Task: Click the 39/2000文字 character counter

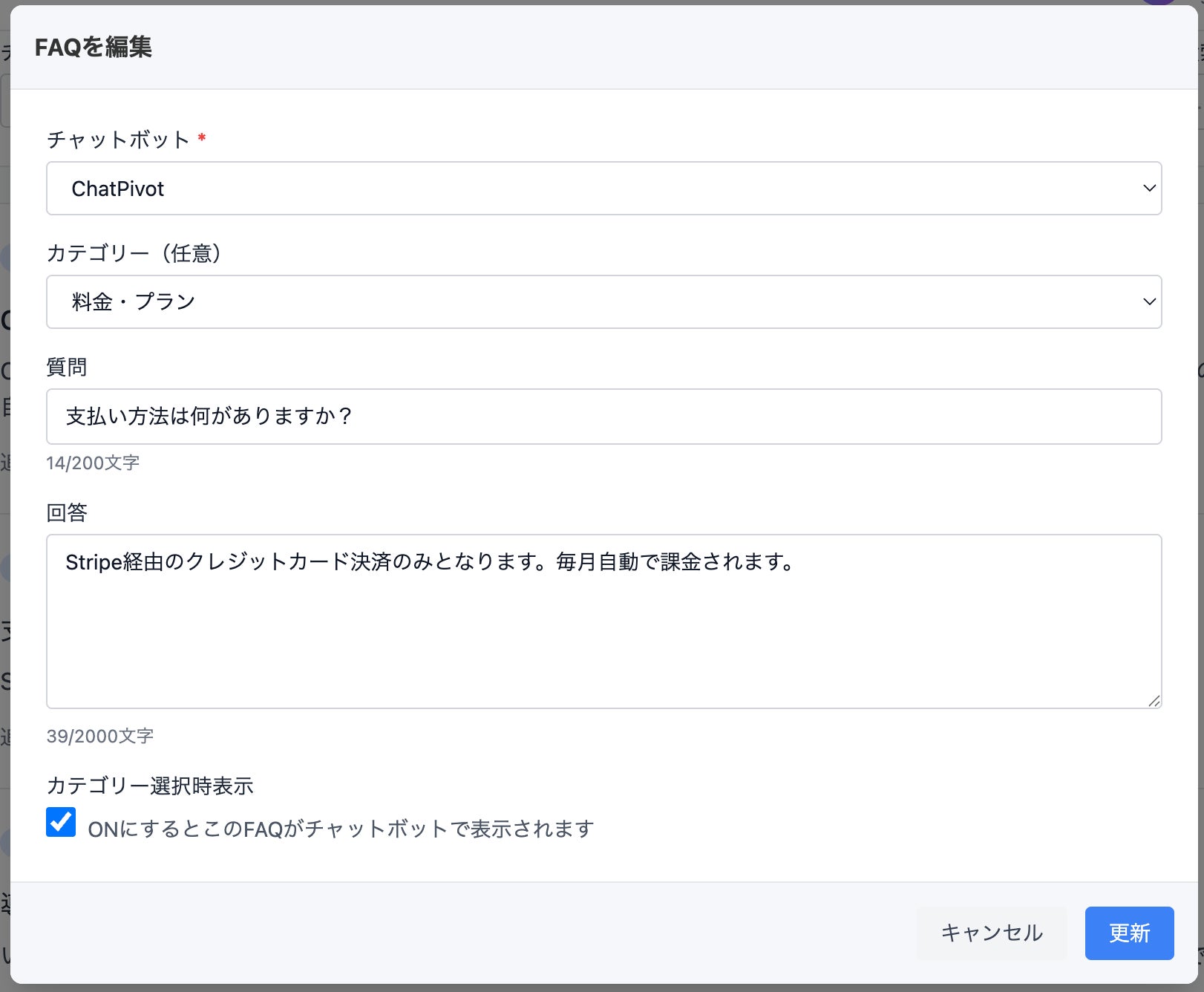Action: tap(99, 736)
